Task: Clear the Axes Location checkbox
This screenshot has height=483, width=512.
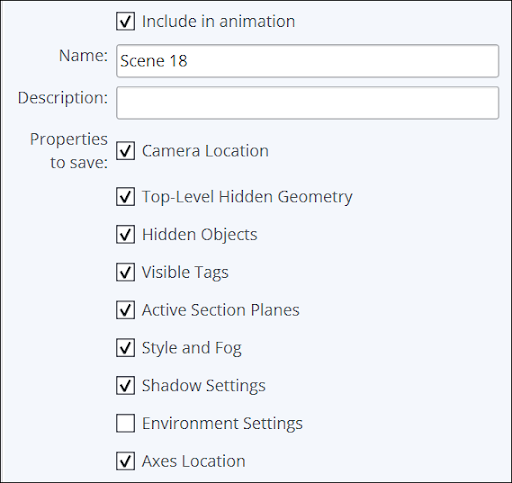Action: click(125, 461)
